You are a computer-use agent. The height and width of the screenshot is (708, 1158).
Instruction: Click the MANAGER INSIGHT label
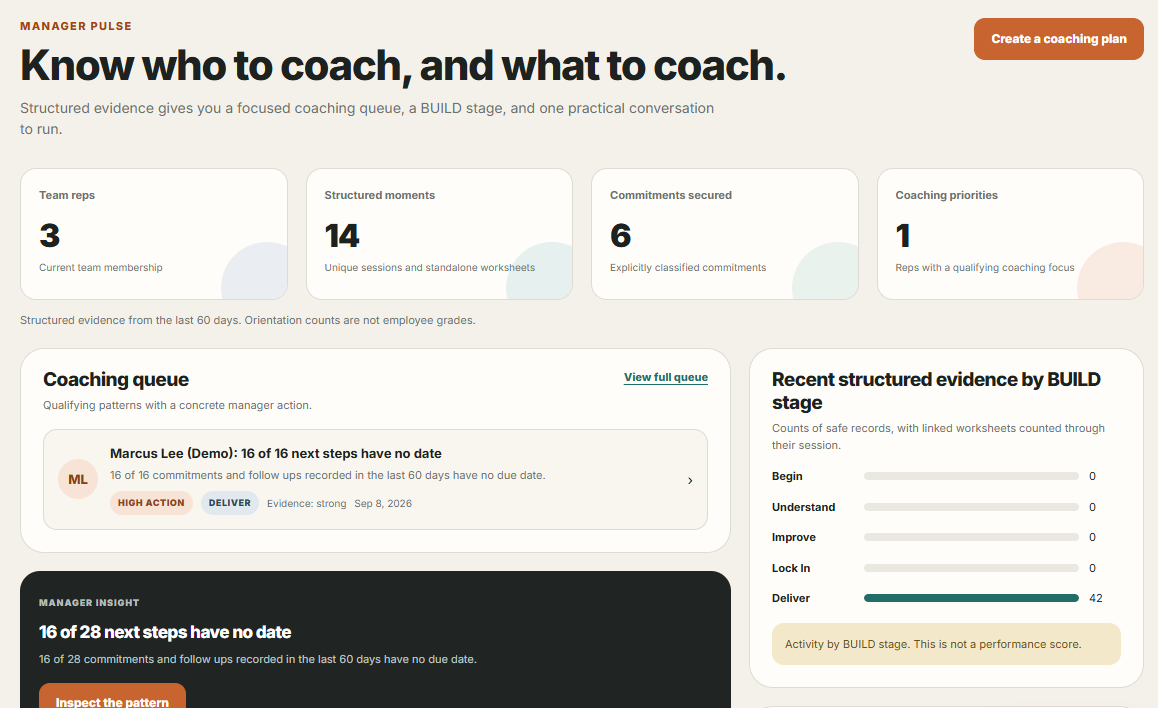89,602
